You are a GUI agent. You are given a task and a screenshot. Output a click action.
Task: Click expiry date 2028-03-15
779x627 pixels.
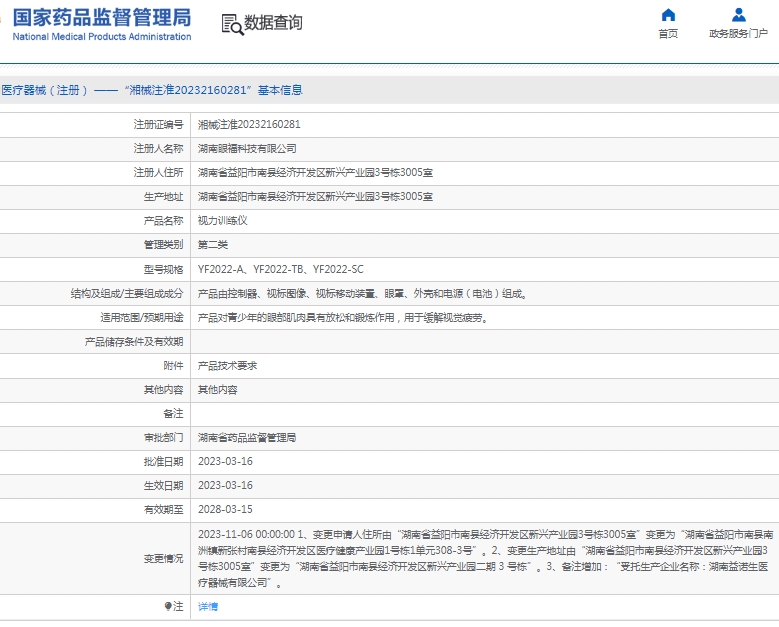click(225, 510)
